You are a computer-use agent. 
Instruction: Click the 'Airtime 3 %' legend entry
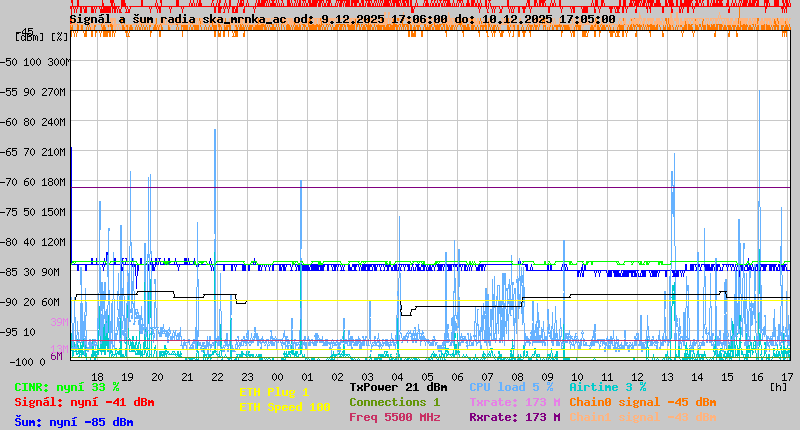pyautogui.click(x=608, y=387)
